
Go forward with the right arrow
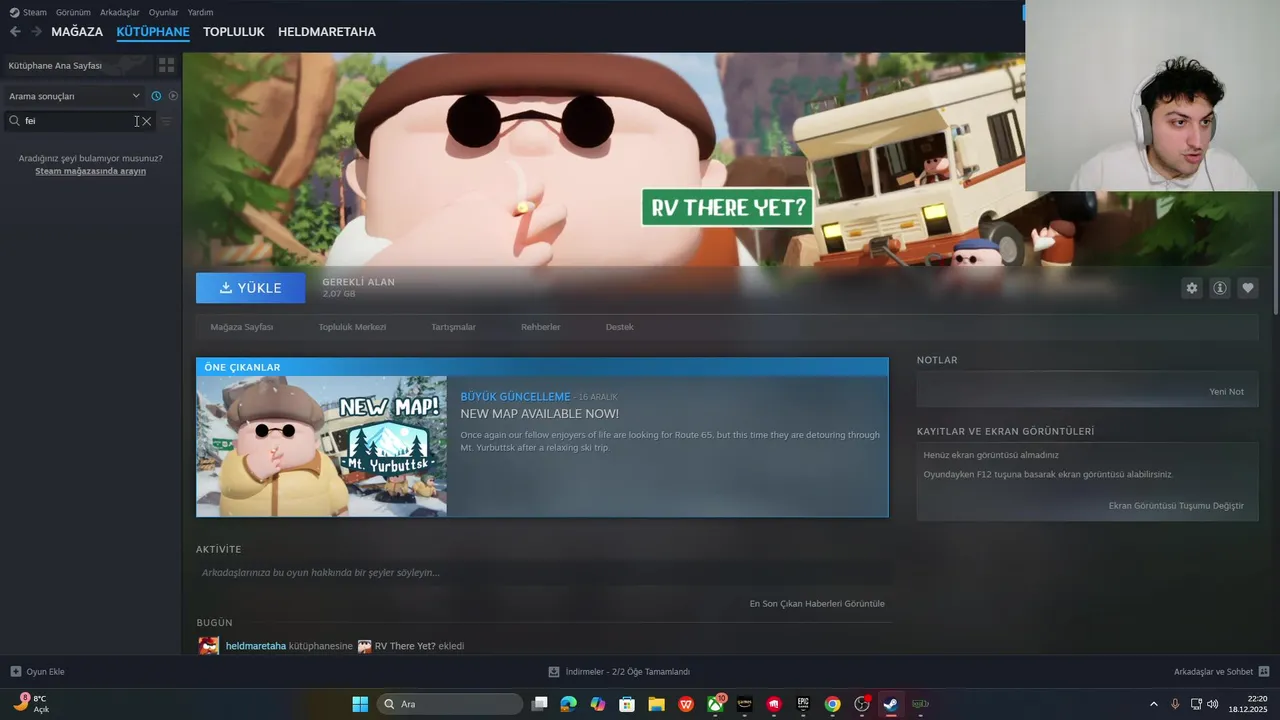tap(36, 32)
